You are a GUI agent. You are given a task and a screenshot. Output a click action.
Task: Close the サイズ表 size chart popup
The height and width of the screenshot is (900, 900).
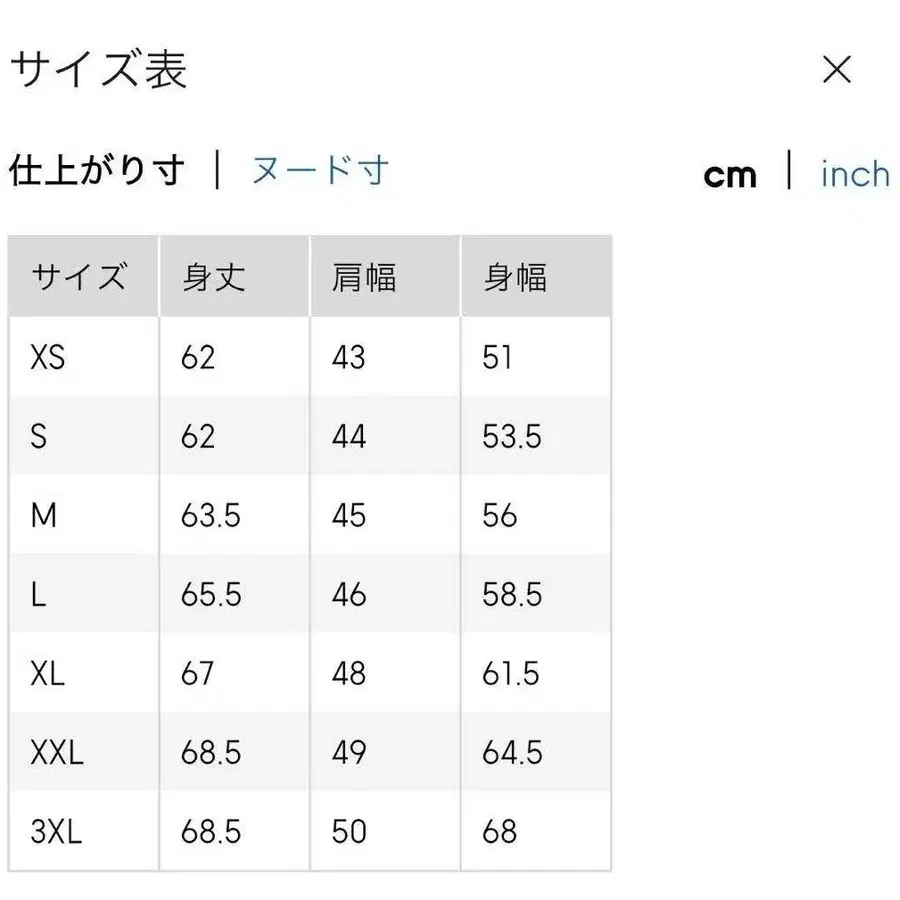[x=836, y=70]
